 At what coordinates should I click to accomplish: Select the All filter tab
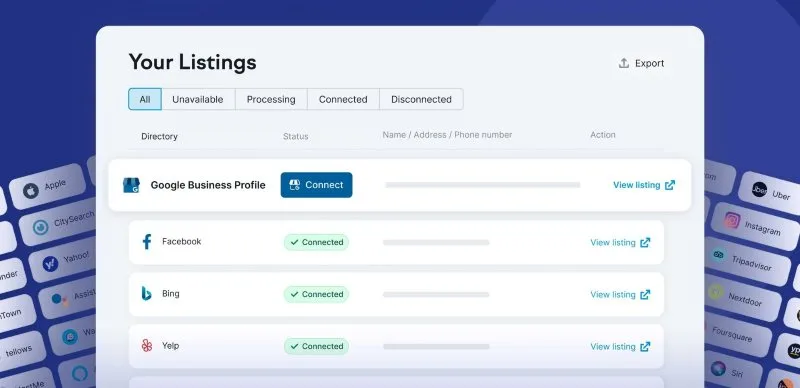145,99
